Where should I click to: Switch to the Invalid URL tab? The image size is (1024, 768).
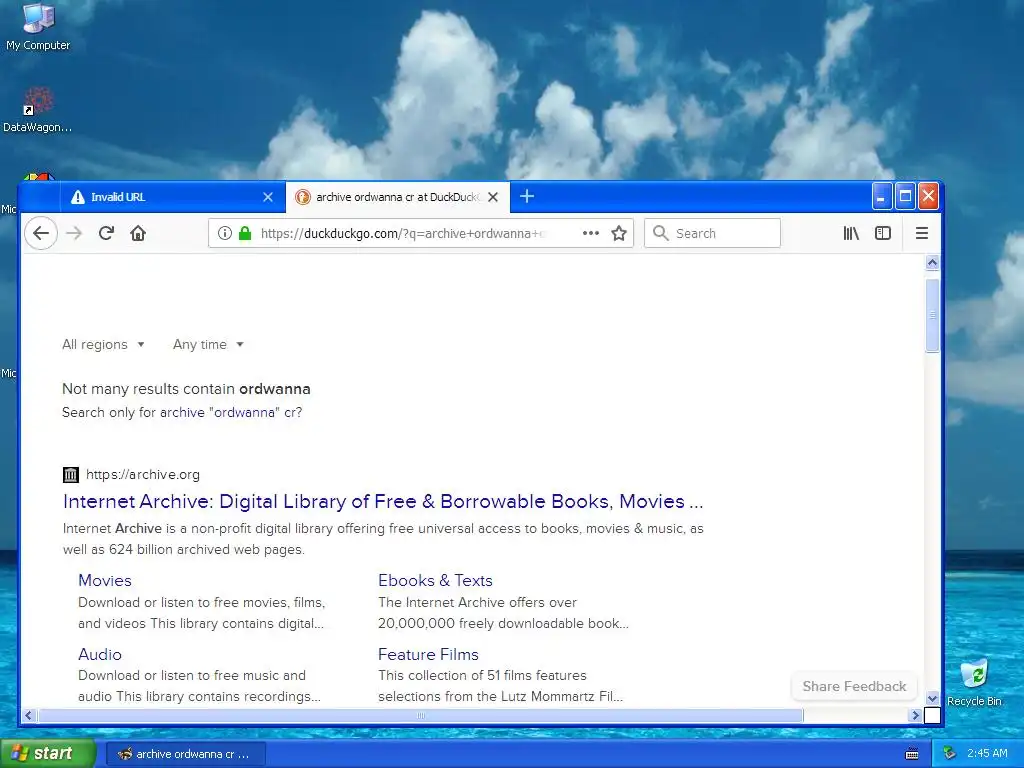[172, 197]
